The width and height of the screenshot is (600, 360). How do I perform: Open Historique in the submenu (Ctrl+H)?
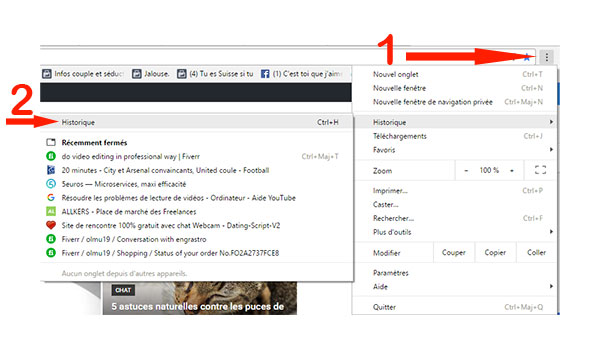pyautogui.click(x=197, y=122)
